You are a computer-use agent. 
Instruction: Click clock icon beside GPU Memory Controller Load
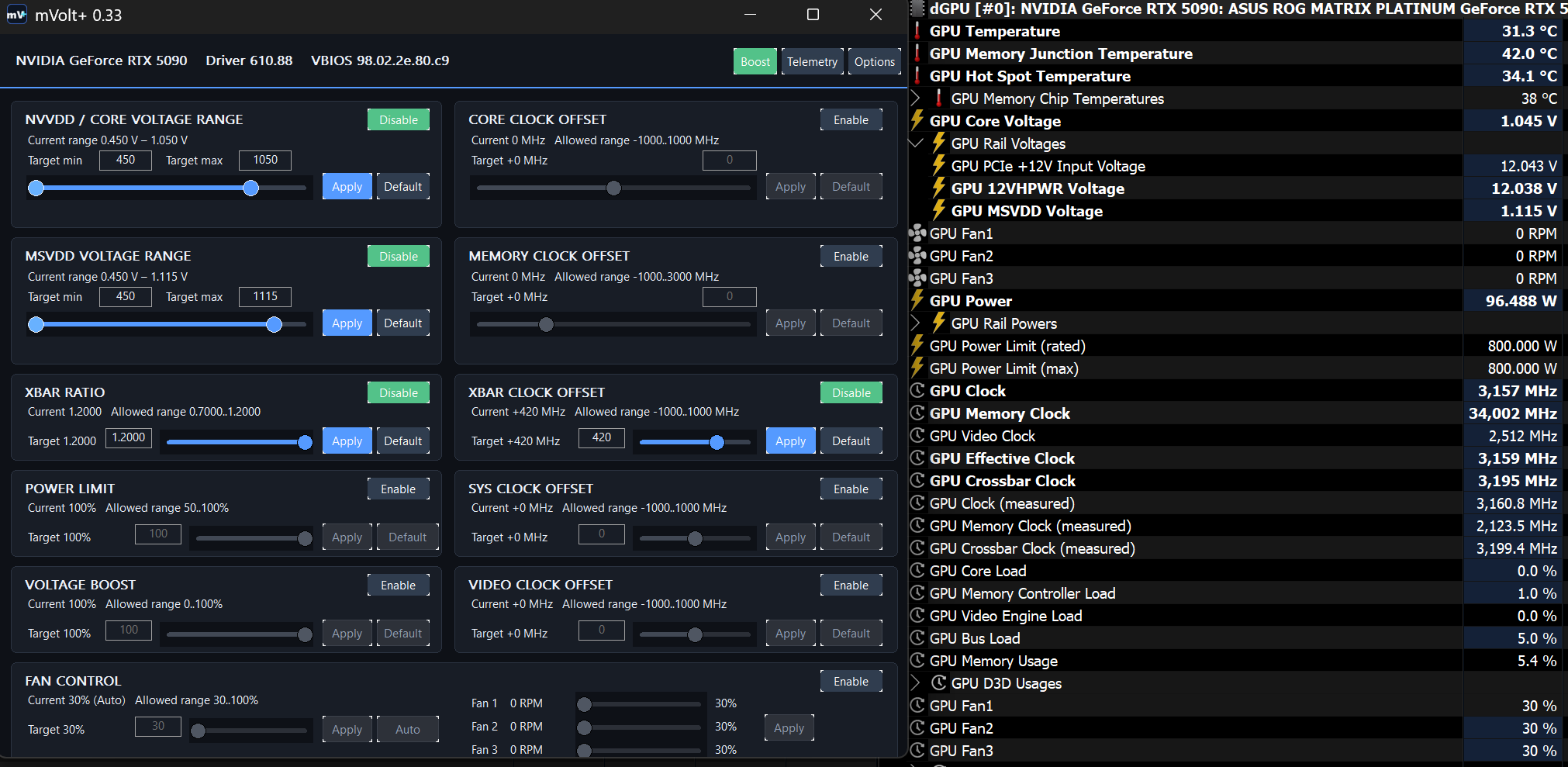[917, 593]
